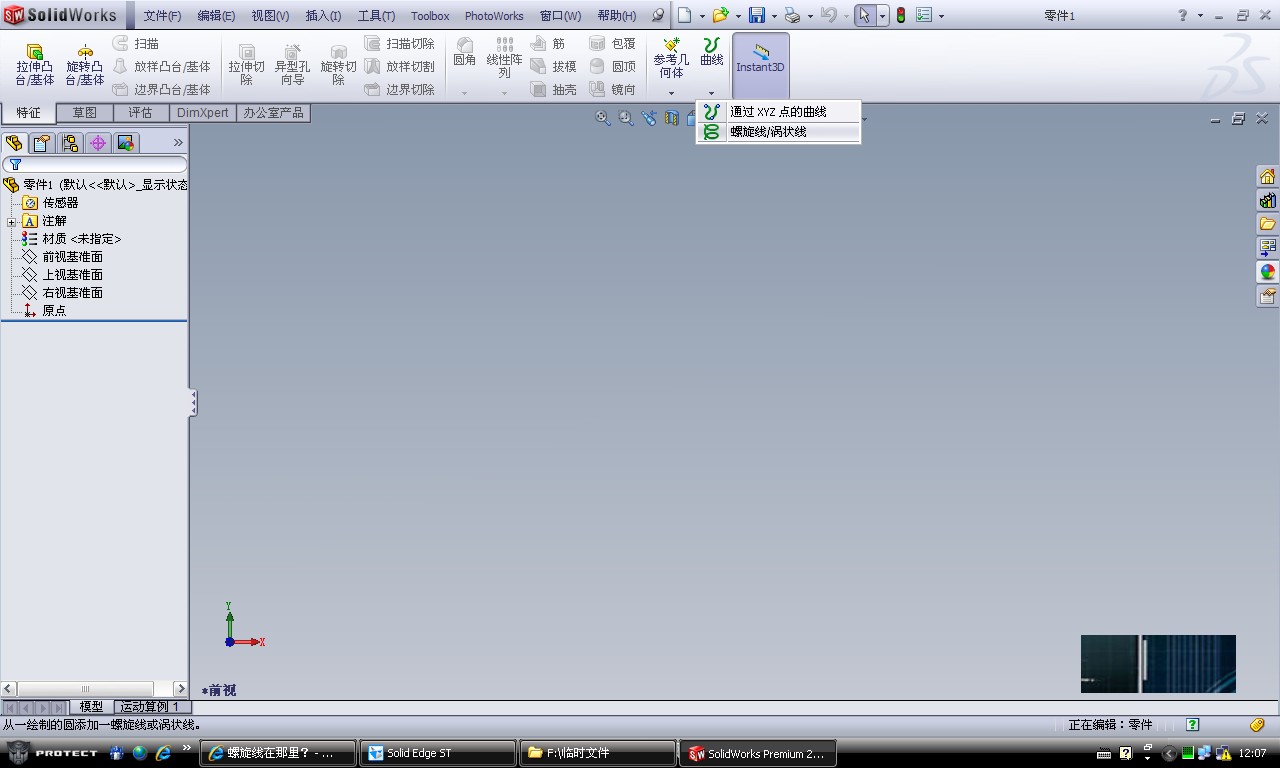
Task: Open the FeatureManager design tree tab
Action: click(x=14, y=143)
